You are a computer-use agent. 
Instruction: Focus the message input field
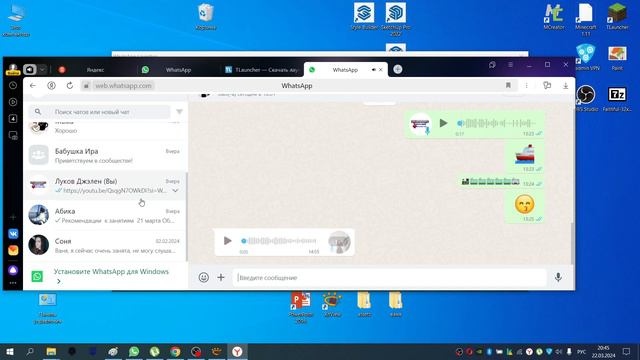click(x=390, y=278)
